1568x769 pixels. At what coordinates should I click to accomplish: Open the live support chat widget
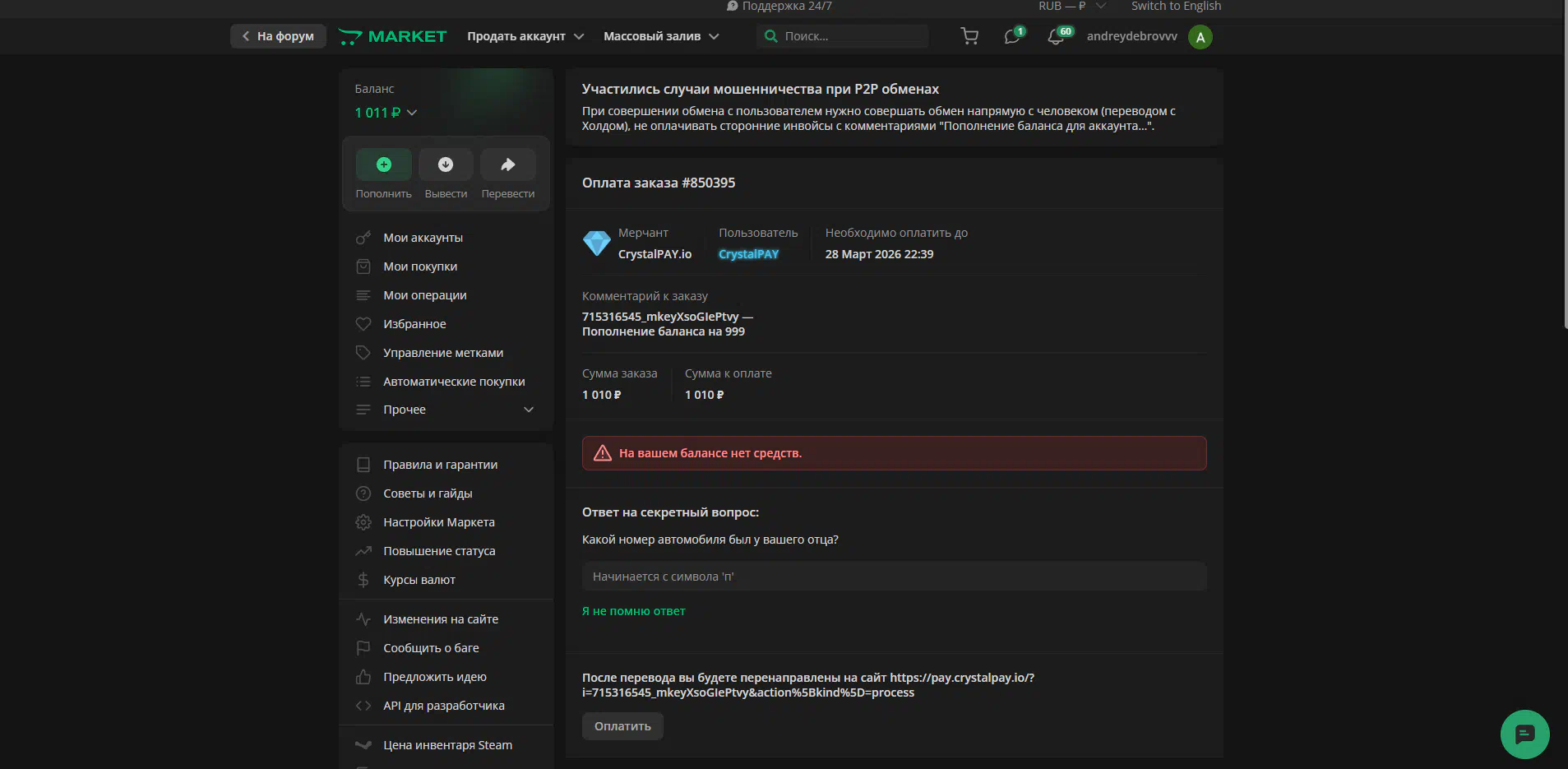(1524, 734)
